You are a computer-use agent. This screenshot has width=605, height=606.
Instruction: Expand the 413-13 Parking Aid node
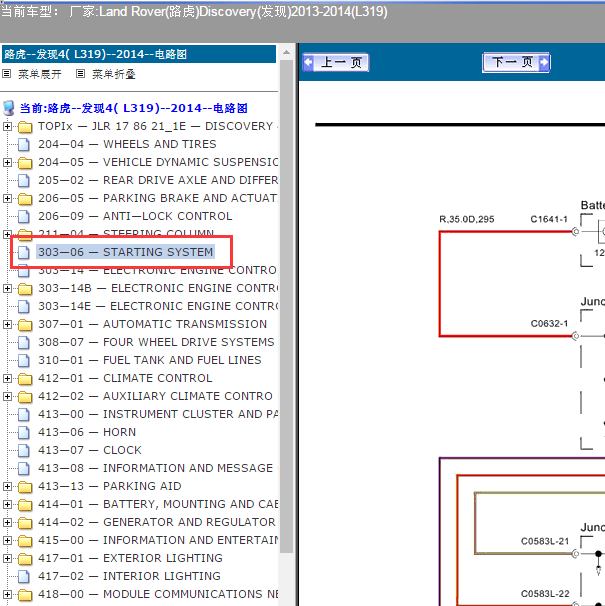tap(7, 486)
